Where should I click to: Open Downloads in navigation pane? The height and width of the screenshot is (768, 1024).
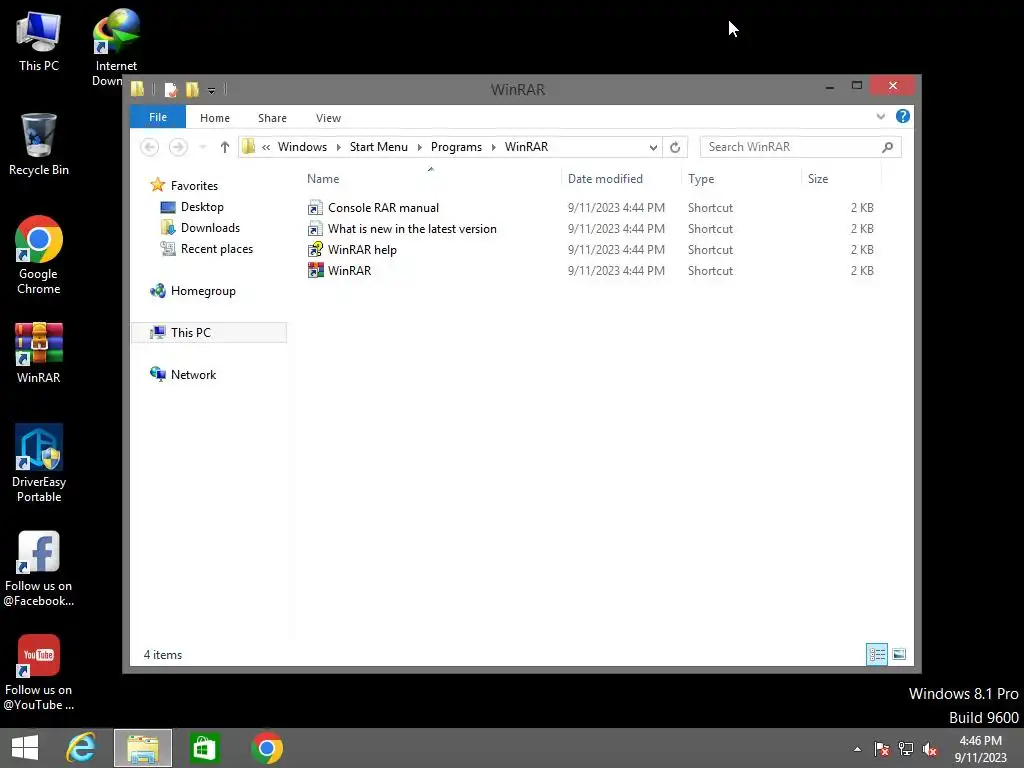[210, 228]
